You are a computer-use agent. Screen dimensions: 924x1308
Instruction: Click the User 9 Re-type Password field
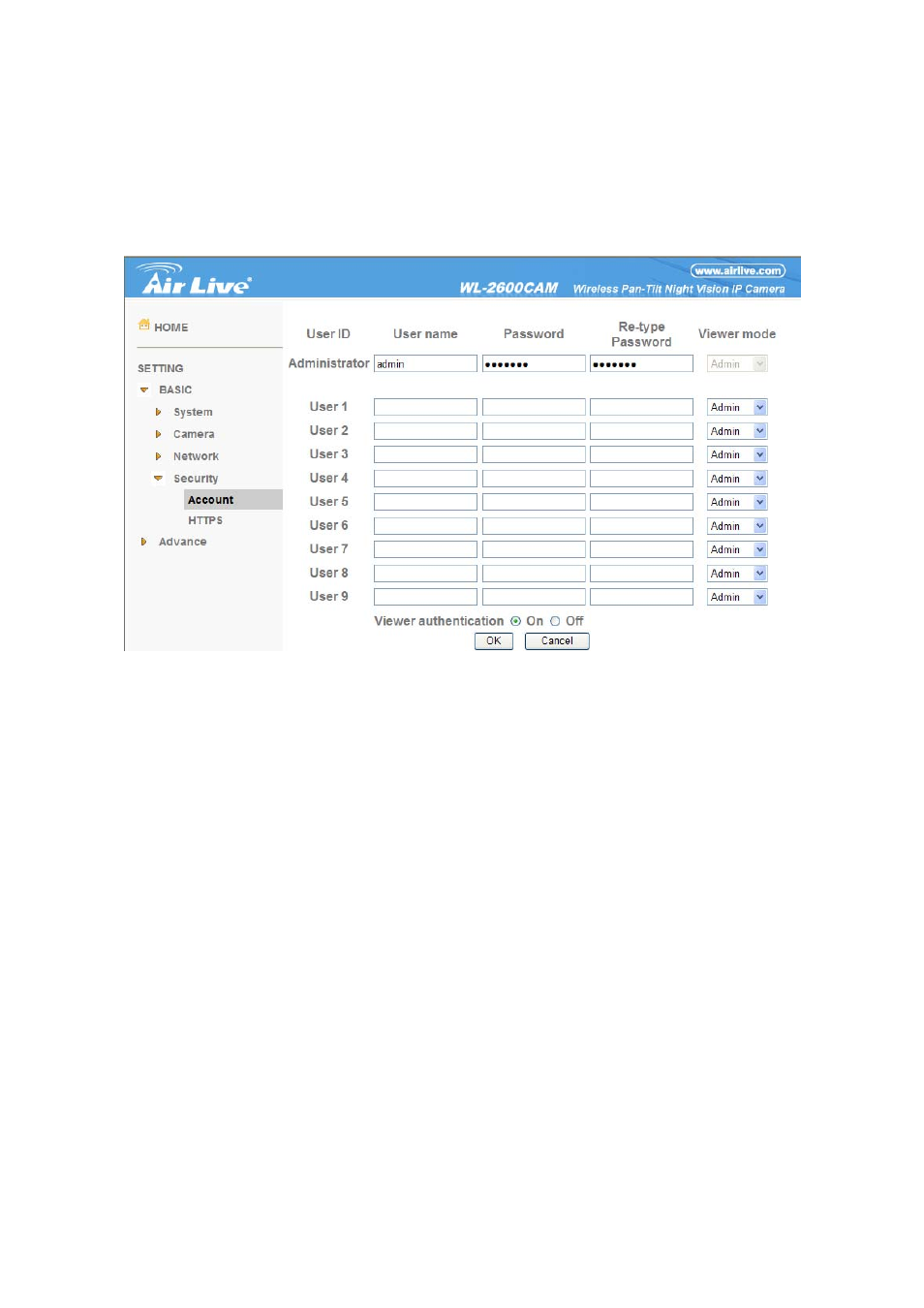(641, 597)
